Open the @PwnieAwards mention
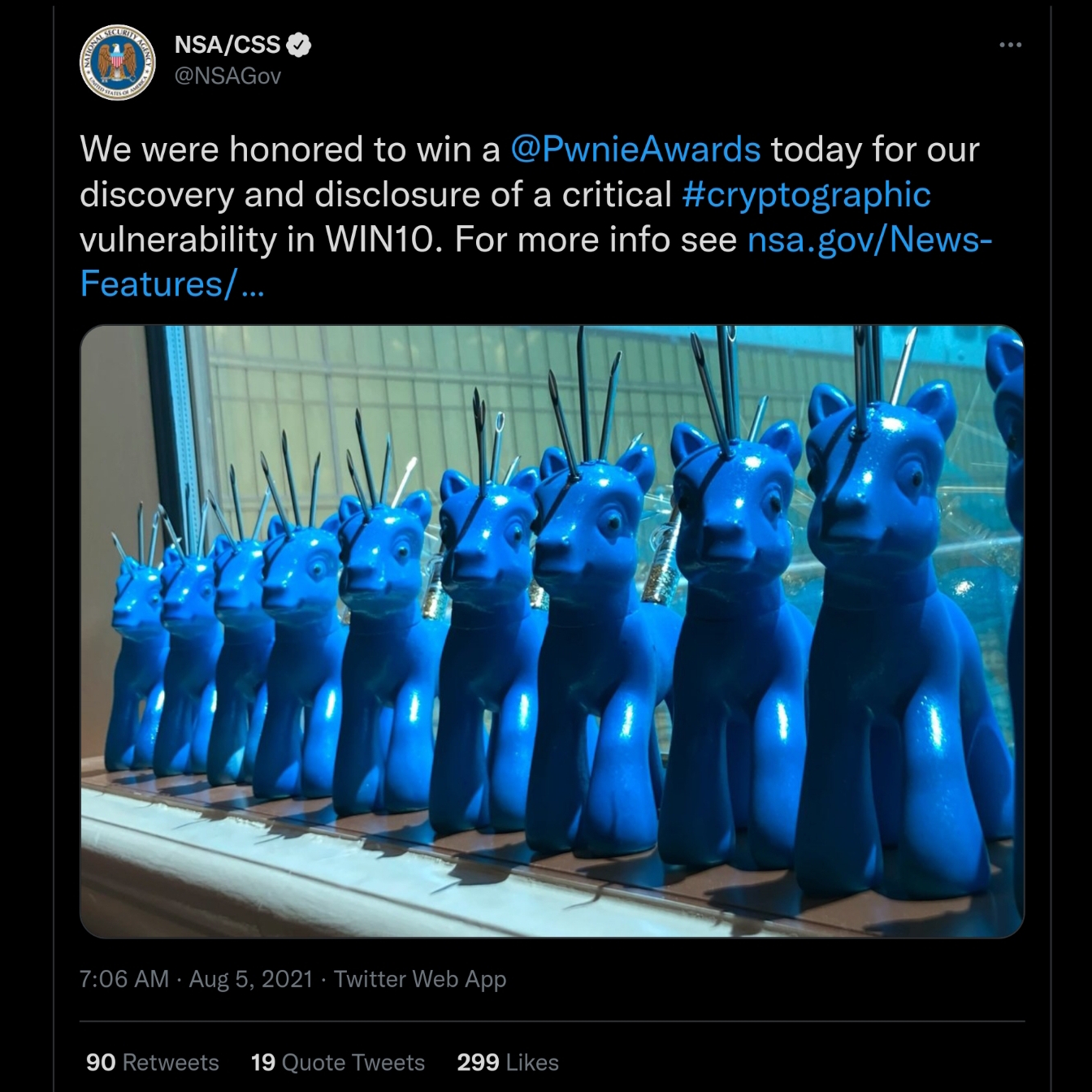Image resolution: width=1092 pixels, height=1092 pixels. (x=635, y=149)
